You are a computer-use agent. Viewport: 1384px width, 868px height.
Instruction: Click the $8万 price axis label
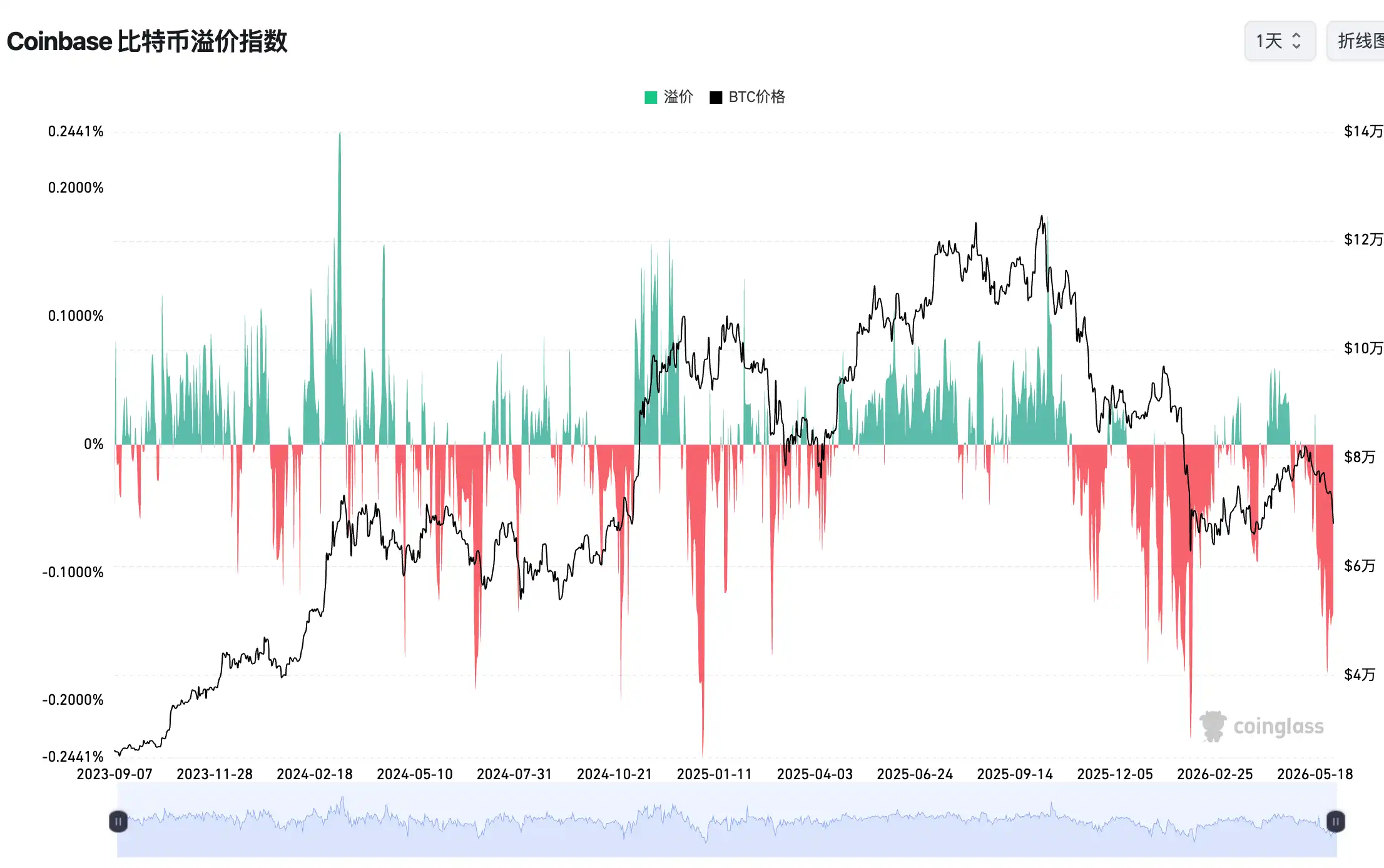click(x=1360, y=457)
